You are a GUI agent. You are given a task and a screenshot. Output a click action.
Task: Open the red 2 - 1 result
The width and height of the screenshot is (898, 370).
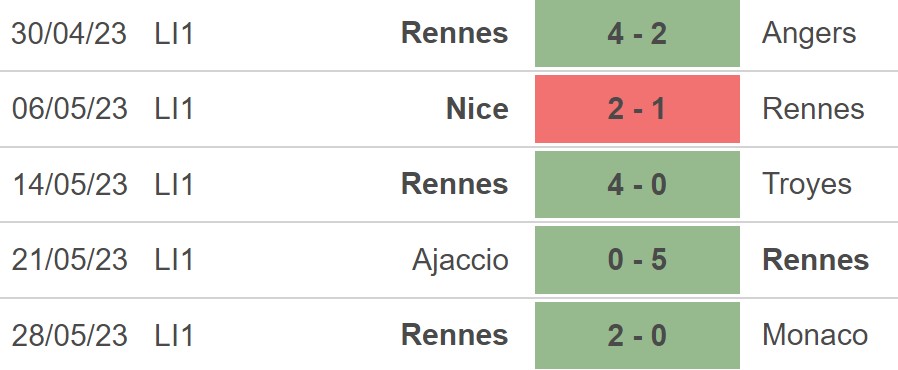(x=637, y=109)
